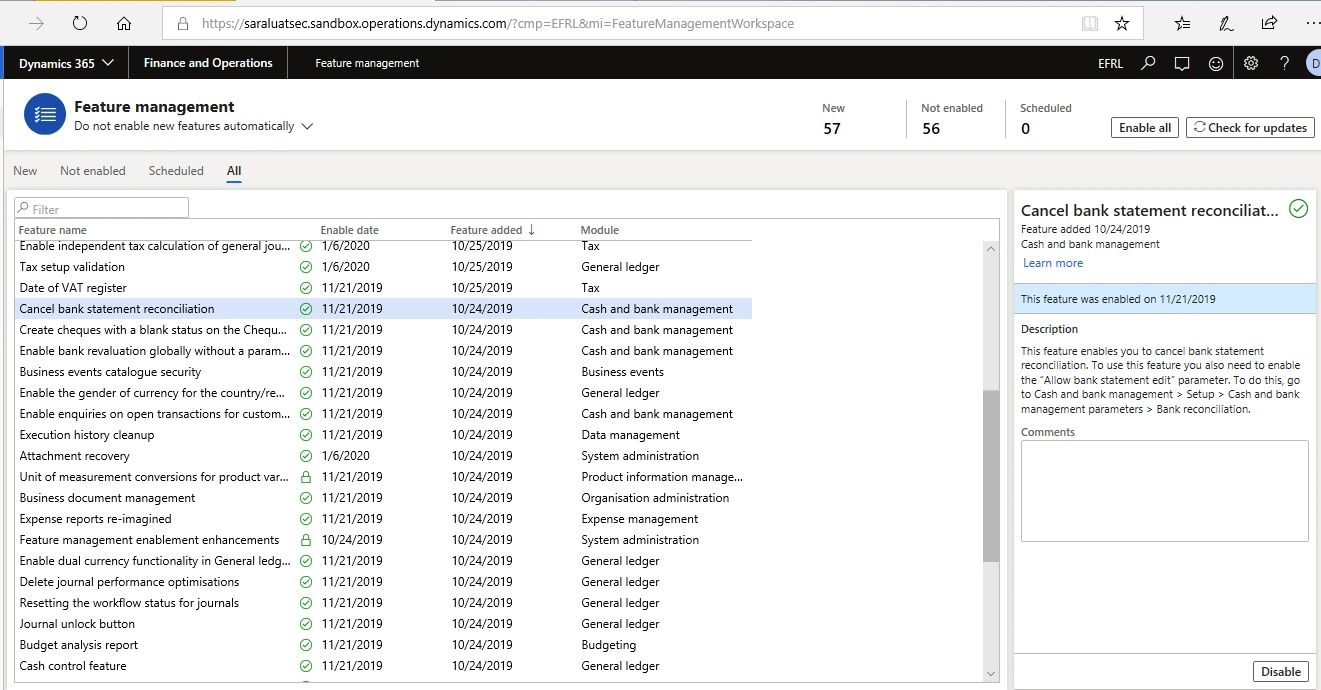Click the Check for updates button

1250,128
